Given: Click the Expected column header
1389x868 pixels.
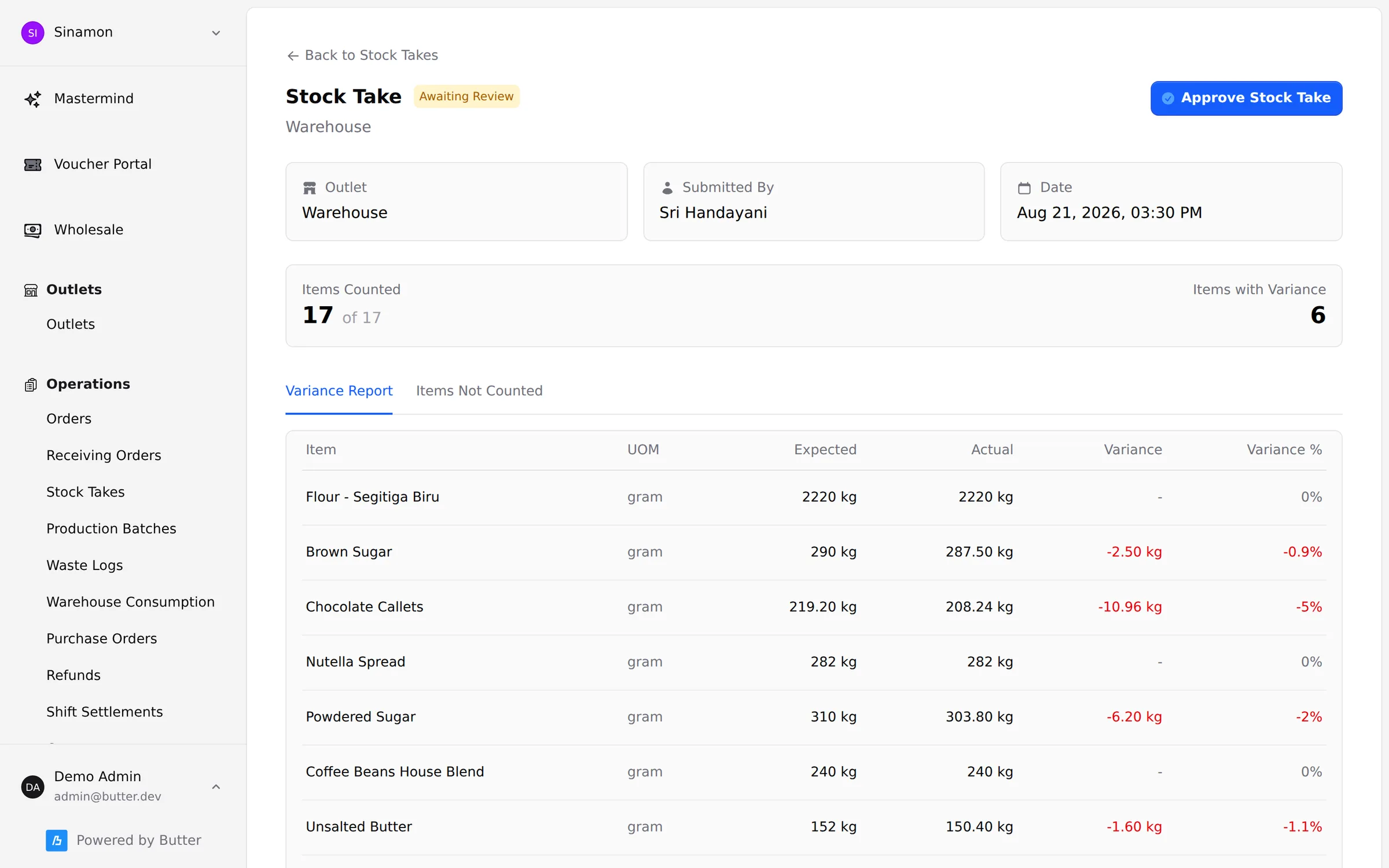Looking at the screenshot, I should pyautogui.click(x=825, y=450).
